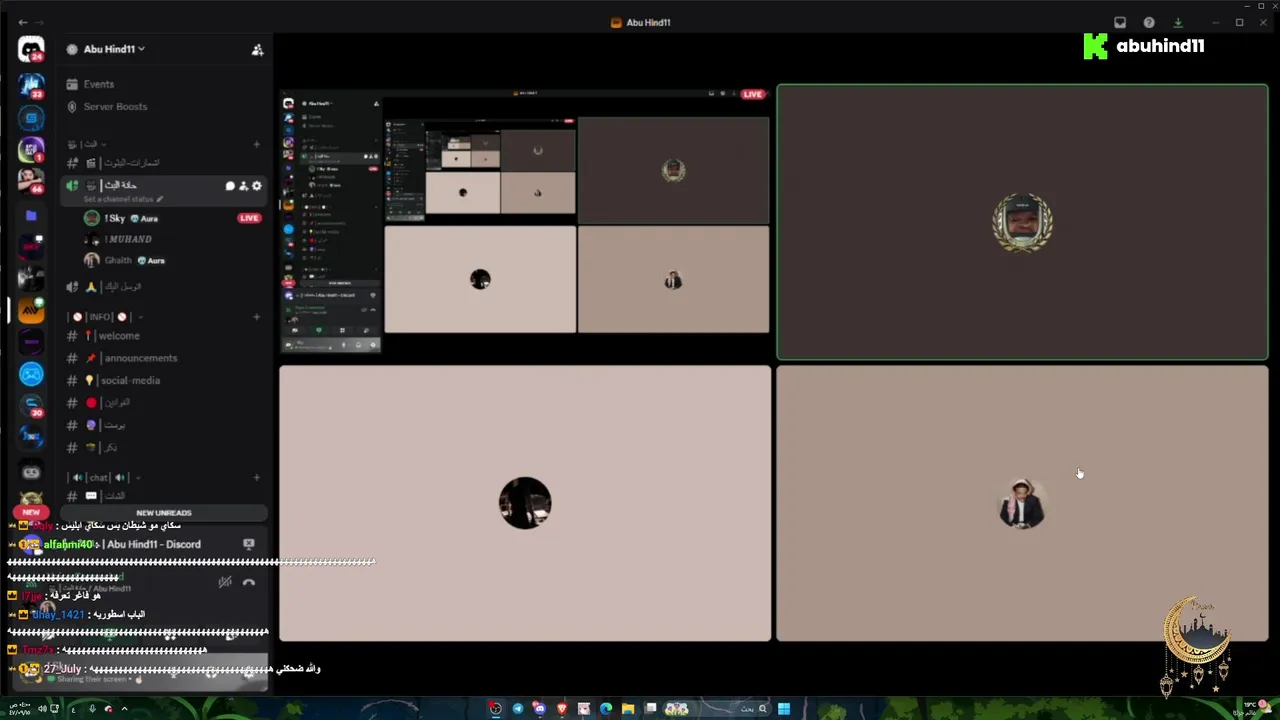
Task: Open Help question mark icon
Action: pyautogui.click(x=1149, y=22)
